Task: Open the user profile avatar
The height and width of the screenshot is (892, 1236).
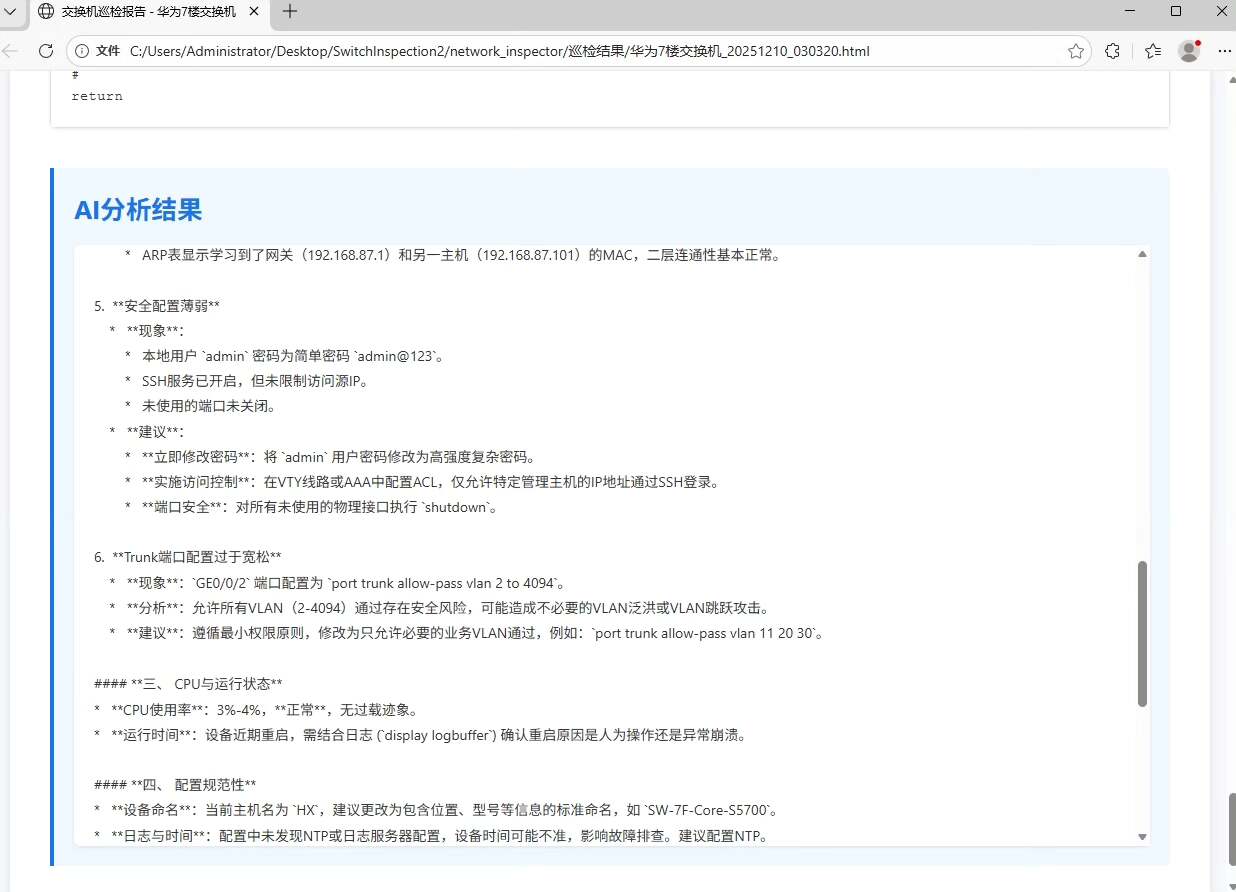Action: (x=1188, y=51)
